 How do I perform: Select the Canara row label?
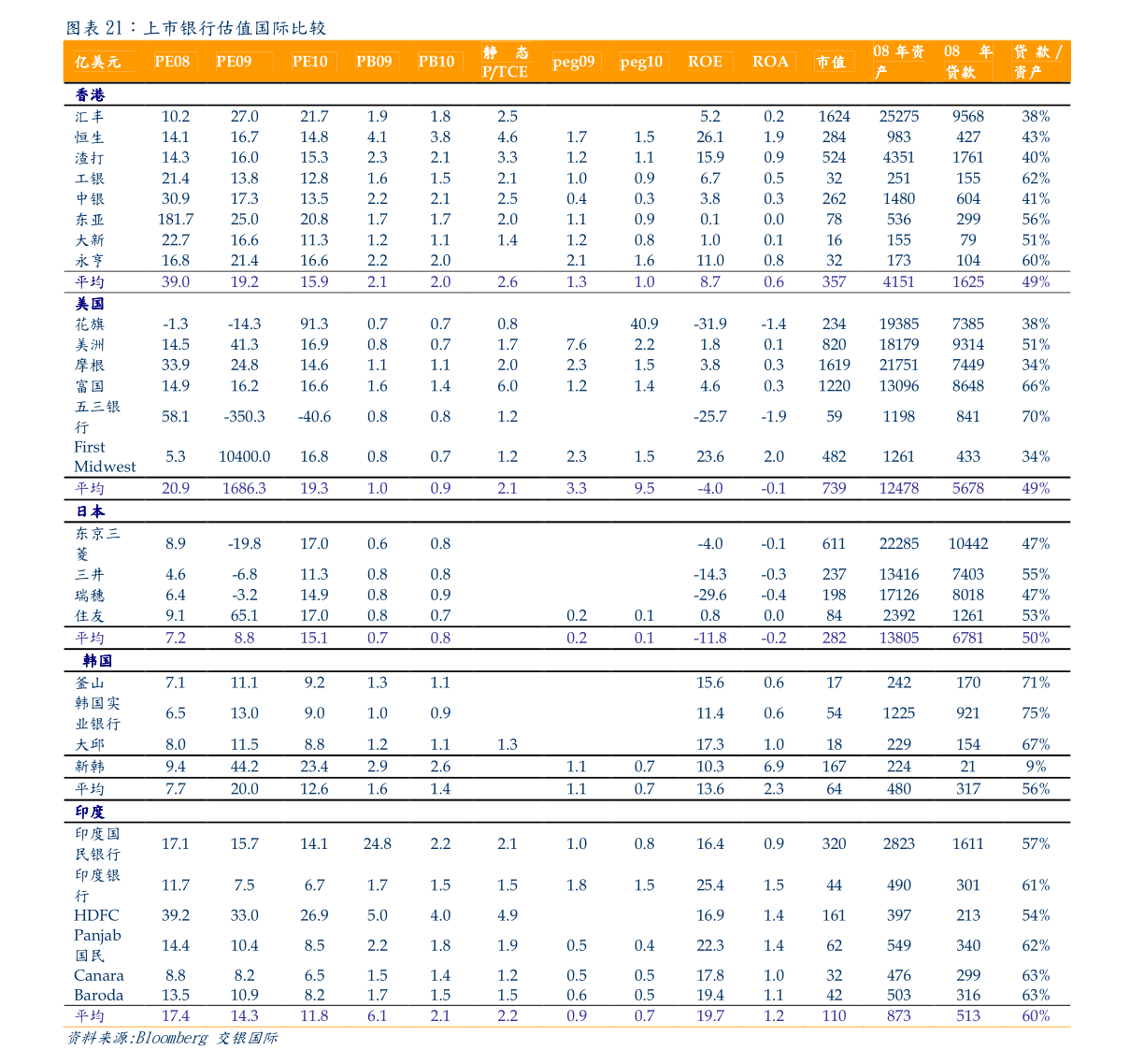coord(98,975)
